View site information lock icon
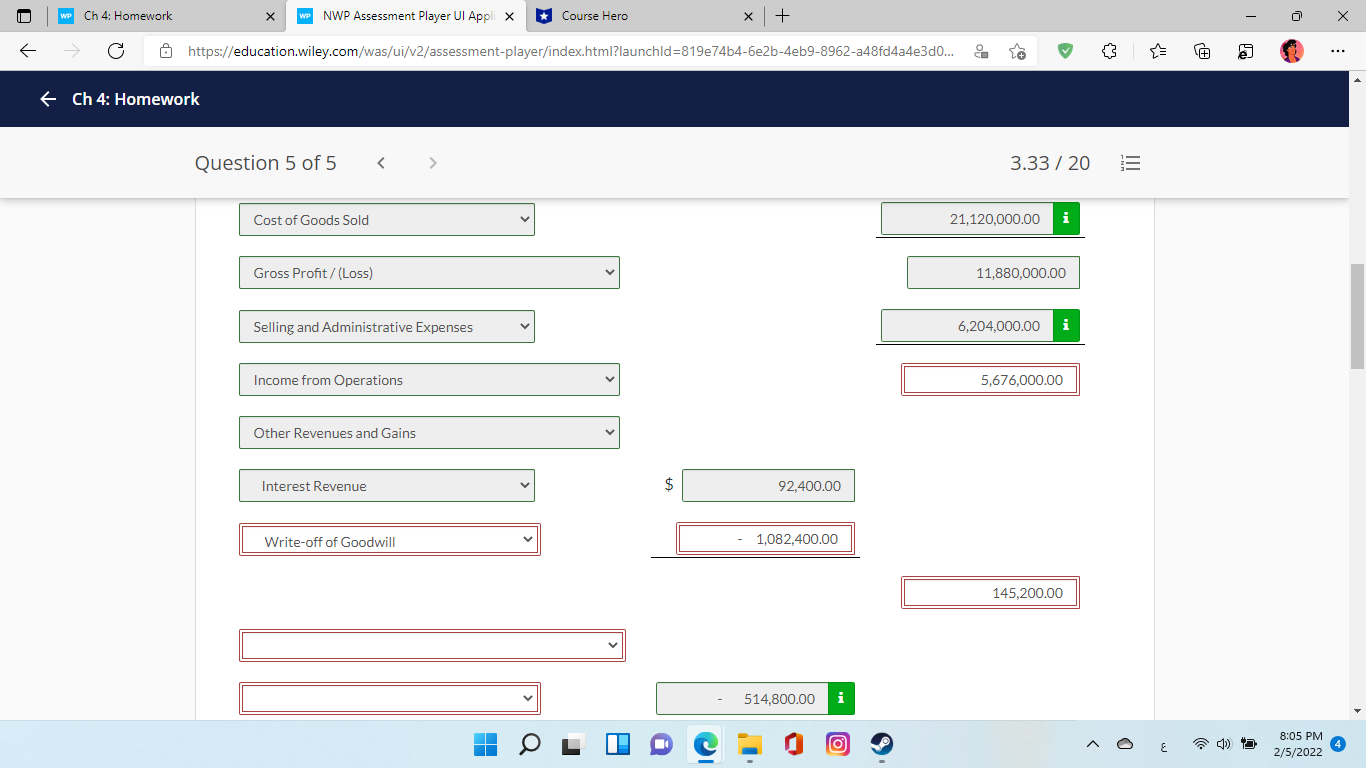1366x768 pixels. tap(167, 51)
